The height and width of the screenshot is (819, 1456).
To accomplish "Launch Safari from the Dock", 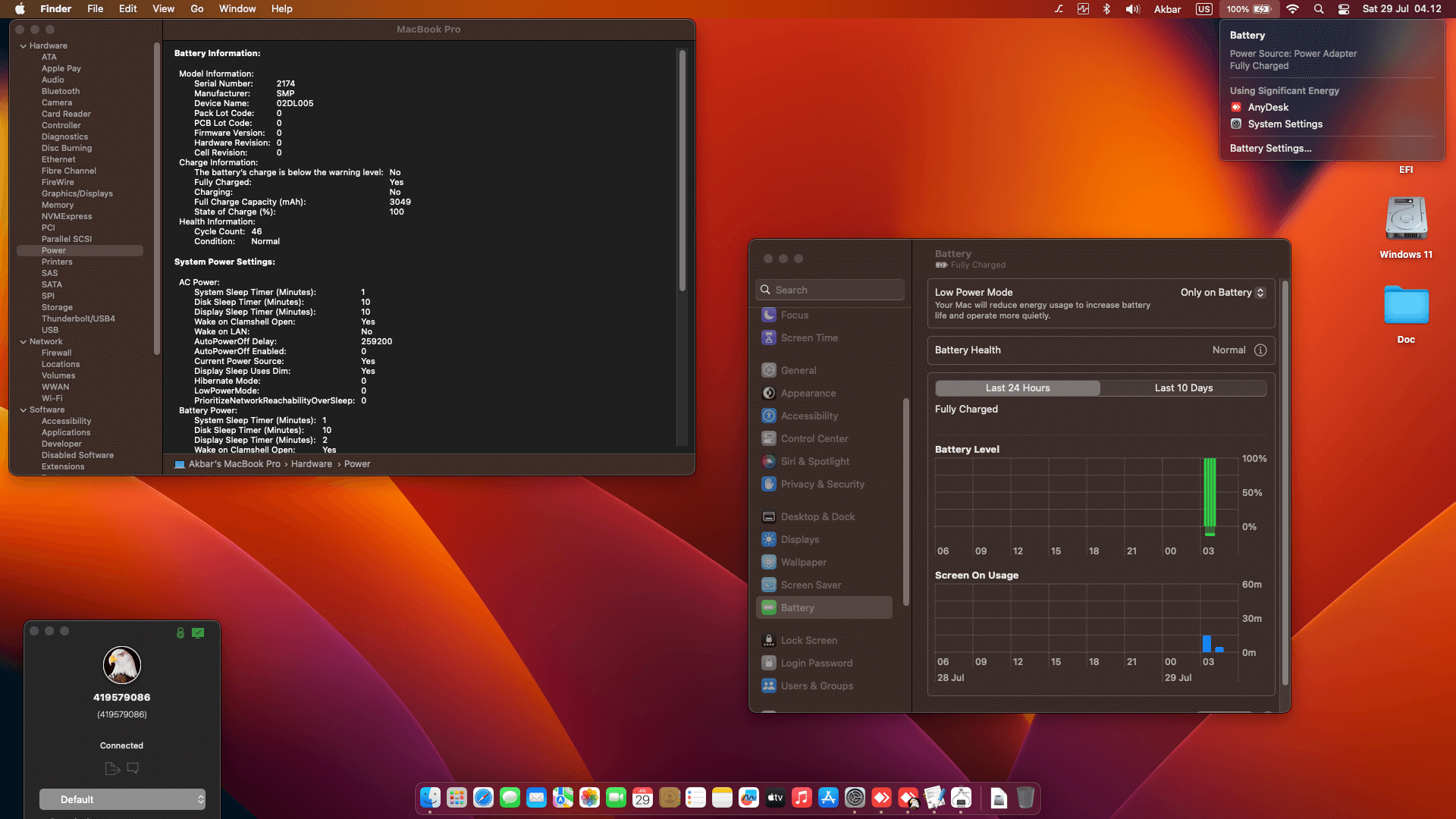I will tap(483, 798).
